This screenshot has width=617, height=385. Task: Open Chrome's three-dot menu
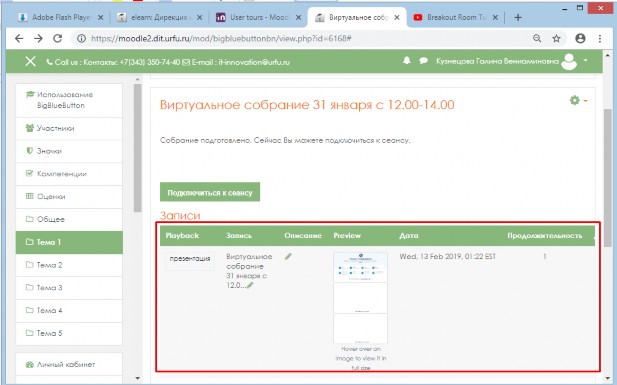click(600, 38)
